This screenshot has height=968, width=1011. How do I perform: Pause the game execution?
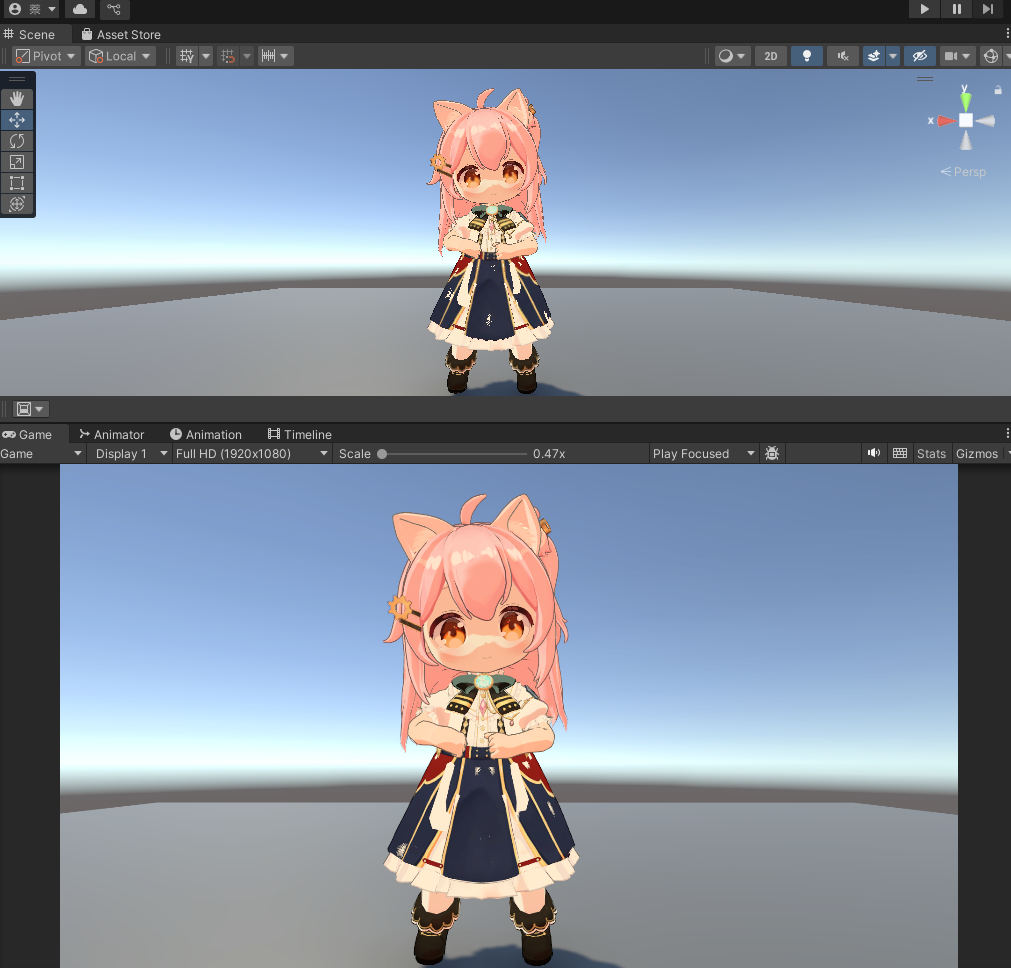[x=956, y=9]
